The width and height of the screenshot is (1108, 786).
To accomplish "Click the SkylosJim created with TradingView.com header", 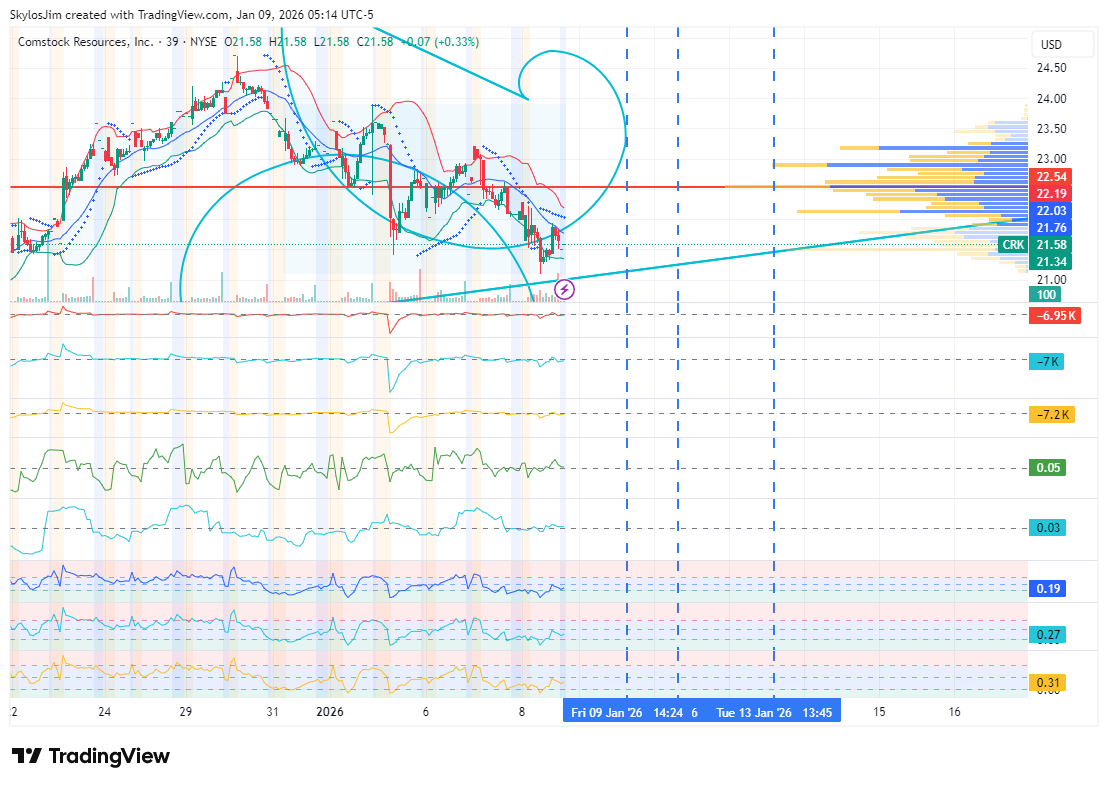I will tap(192, 15).
